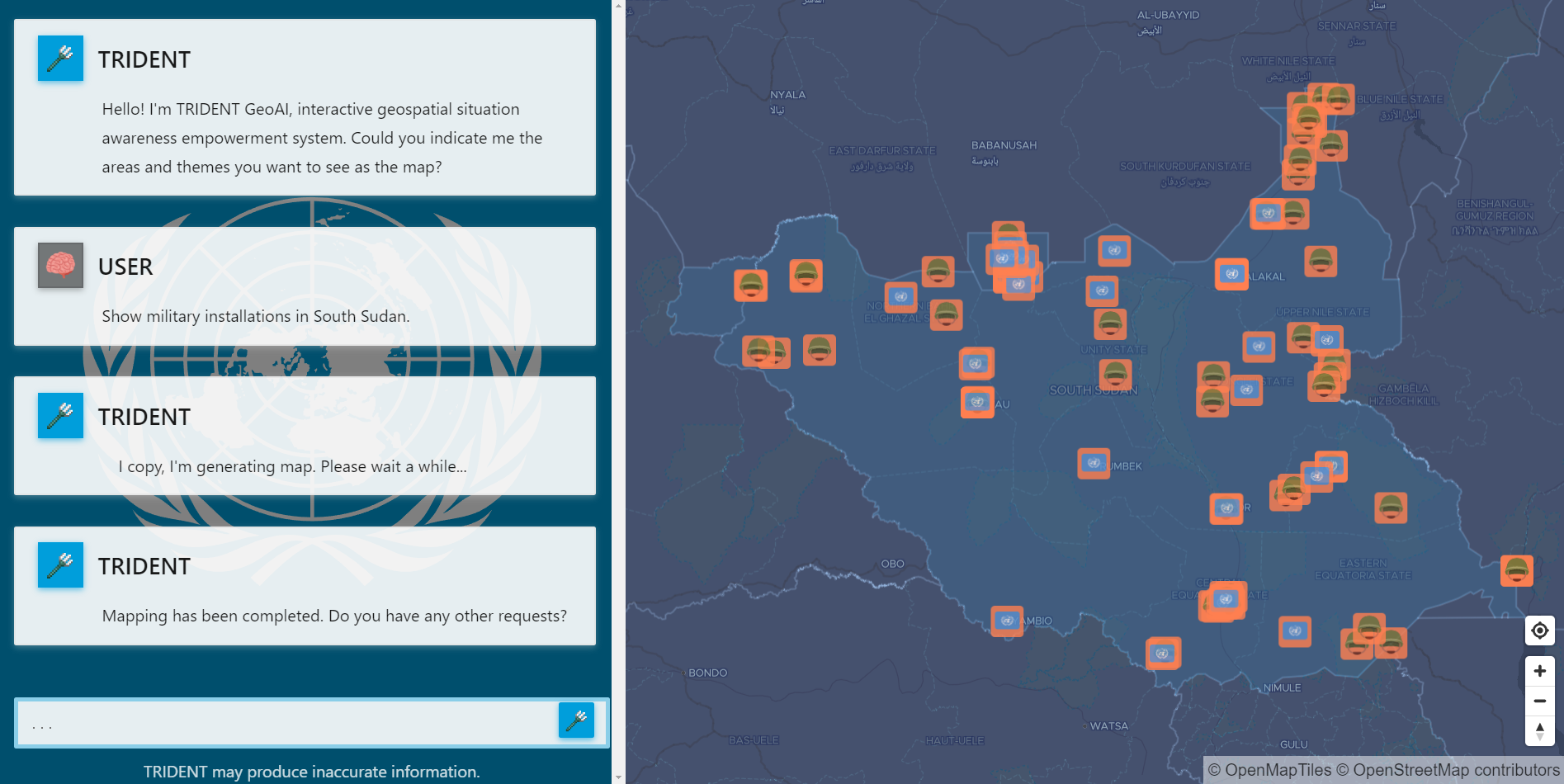Select the UN flag marker near Rumbek
The height and width of the screenshot is (784, 1564).
(x=1094, y=463)
